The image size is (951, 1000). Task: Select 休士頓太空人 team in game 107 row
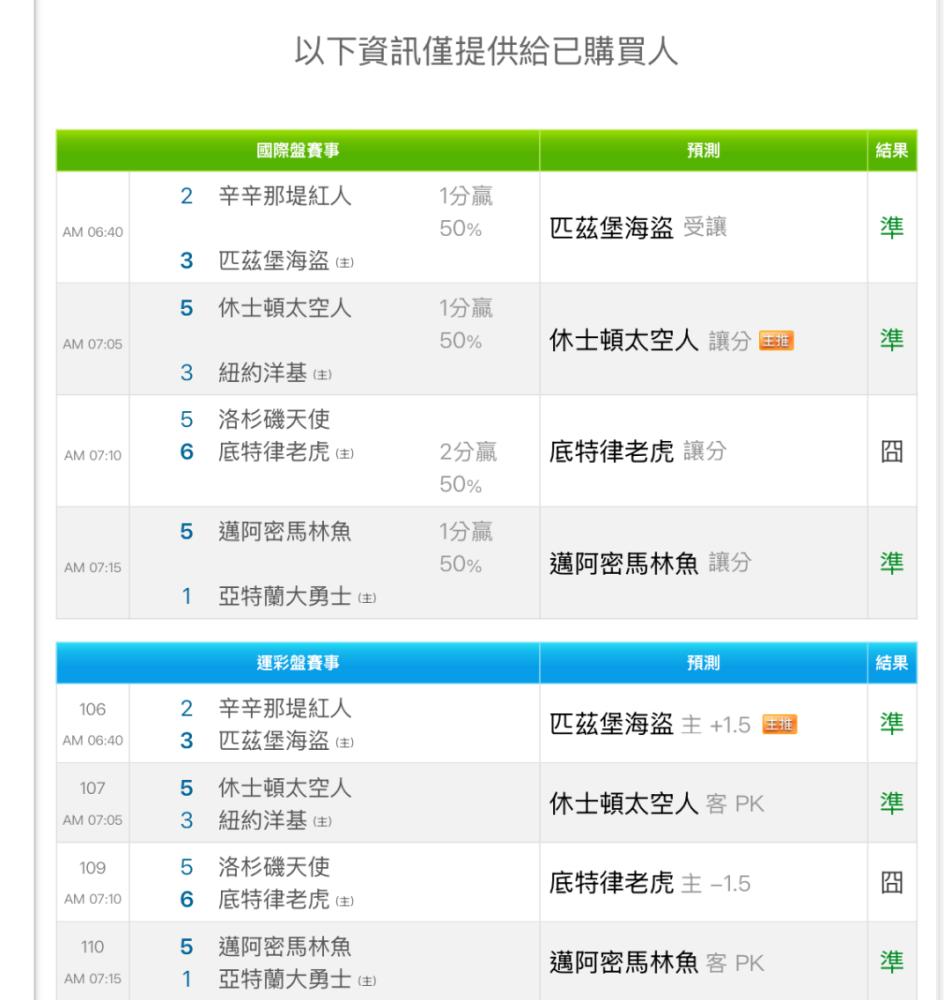click(x=284, y=788)
